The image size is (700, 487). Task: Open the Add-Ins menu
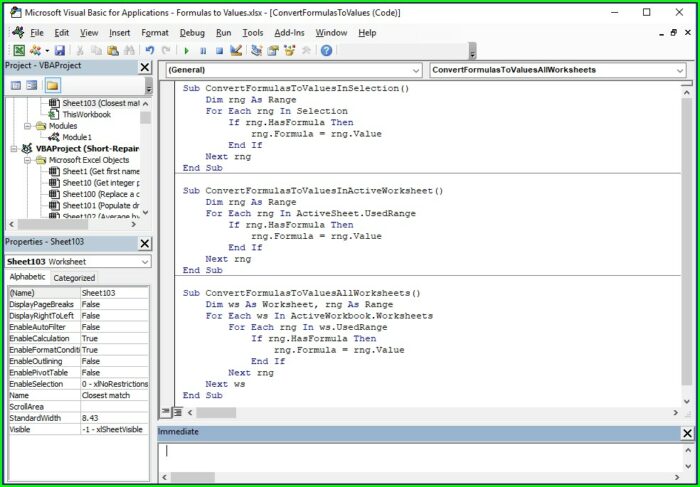click(289, 33)
